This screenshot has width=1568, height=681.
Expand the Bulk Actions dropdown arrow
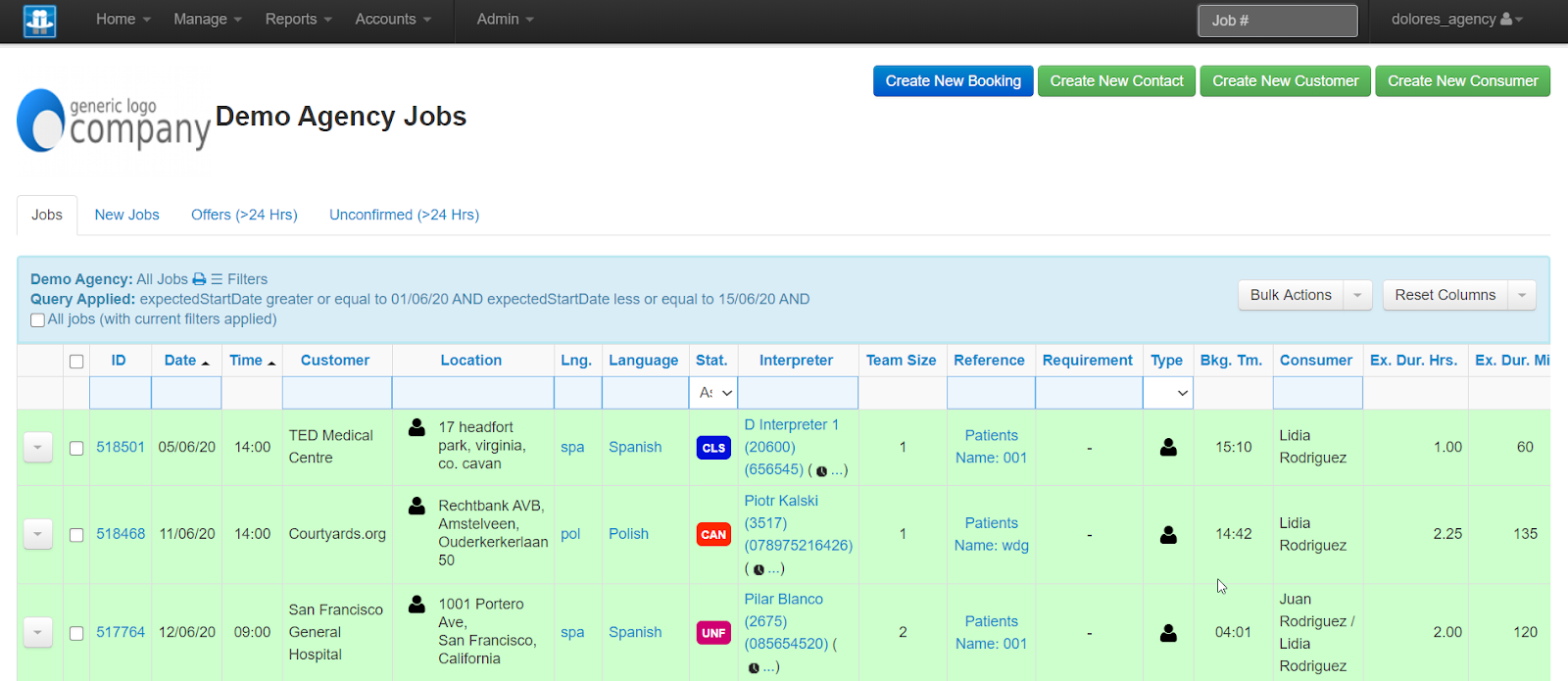tap(1357, 295)
